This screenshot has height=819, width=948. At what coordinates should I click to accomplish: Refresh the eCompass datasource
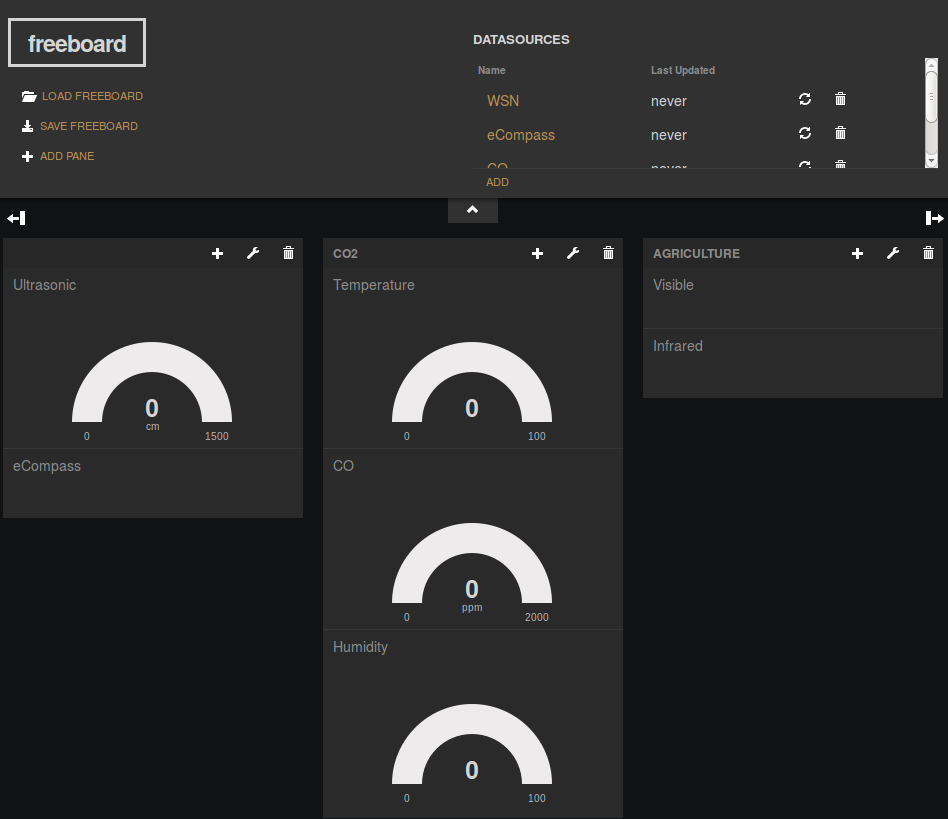pyautogui.click(x=804, y=133)
